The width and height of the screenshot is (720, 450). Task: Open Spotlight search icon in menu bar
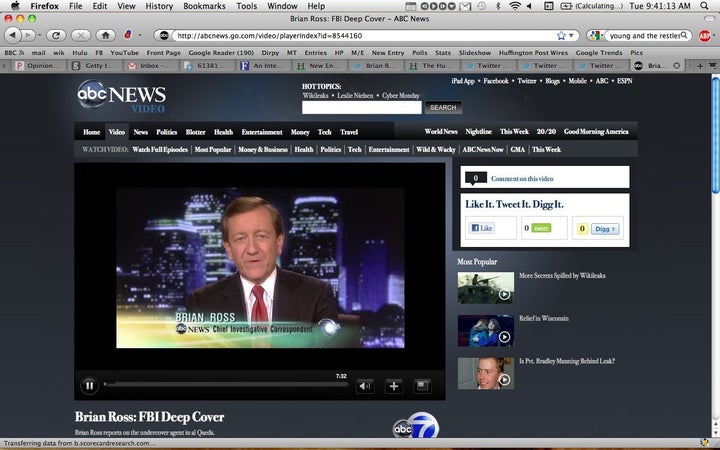point(704,6)
